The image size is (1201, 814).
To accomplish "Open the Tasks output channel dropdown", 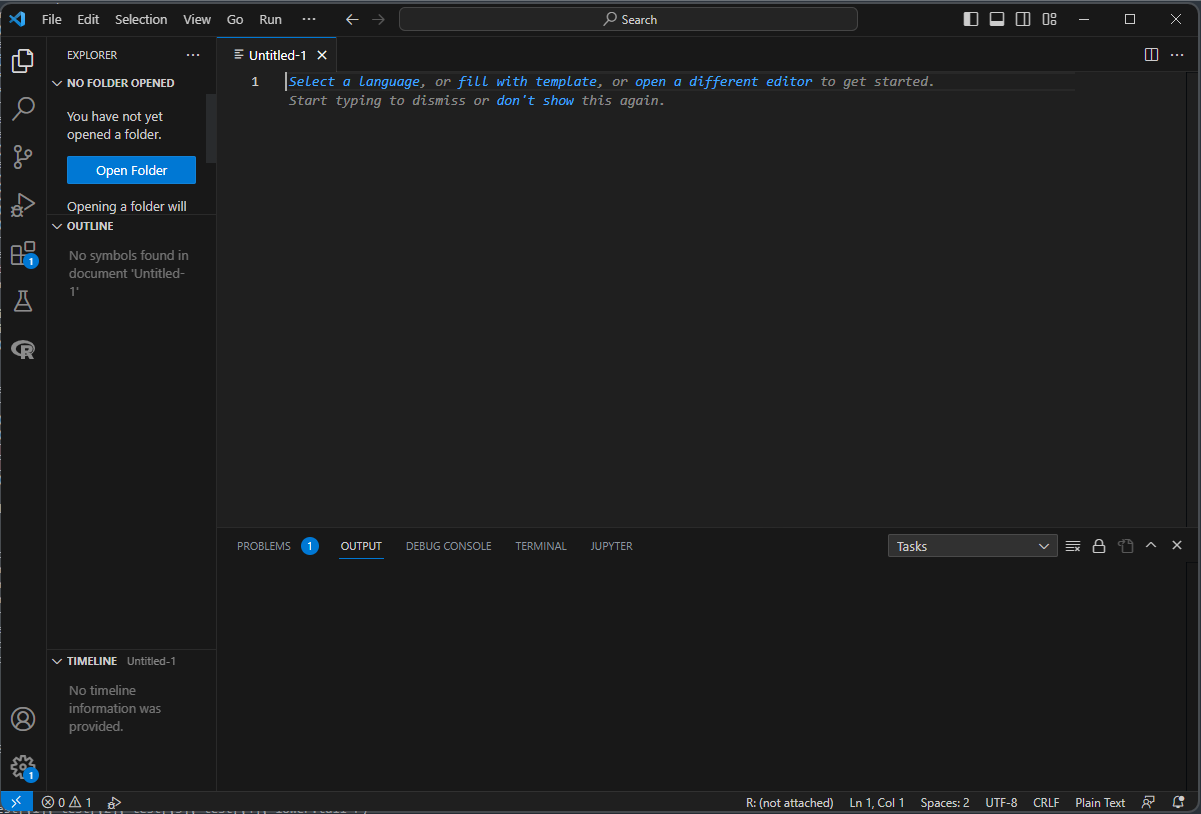I will click(x=971, y=545).
